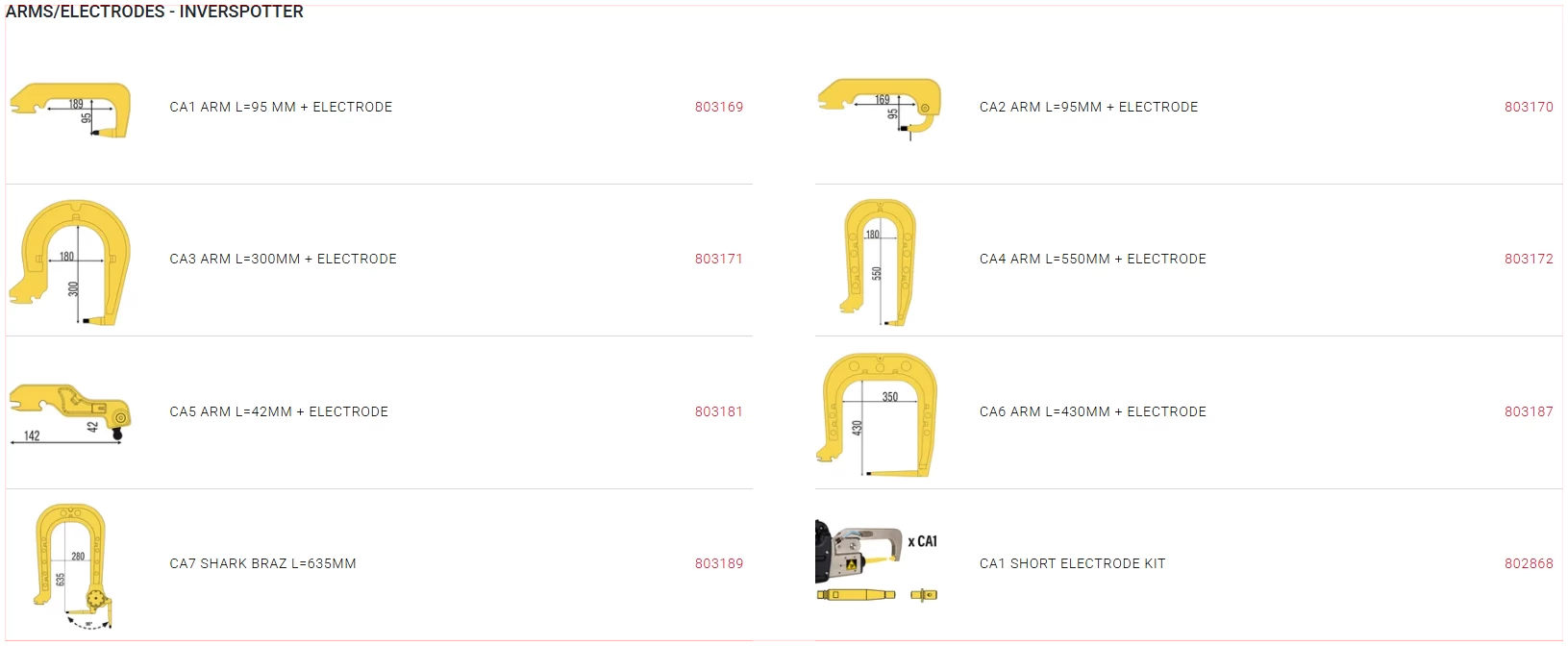Screen dimensions: 1568x646
Task: View the CA5 arm 42mm picture
Action: point(70,413)
